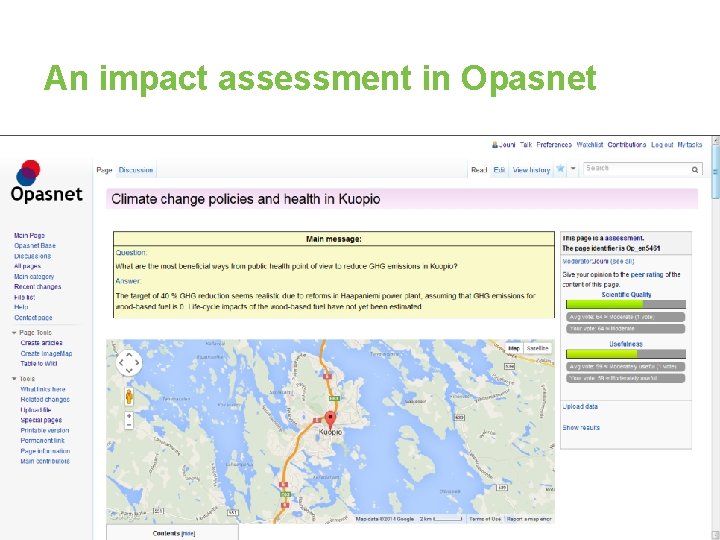The height and width of the screenshot is (540, 720).
Task: Click Show results link
Action: [581, 428]
